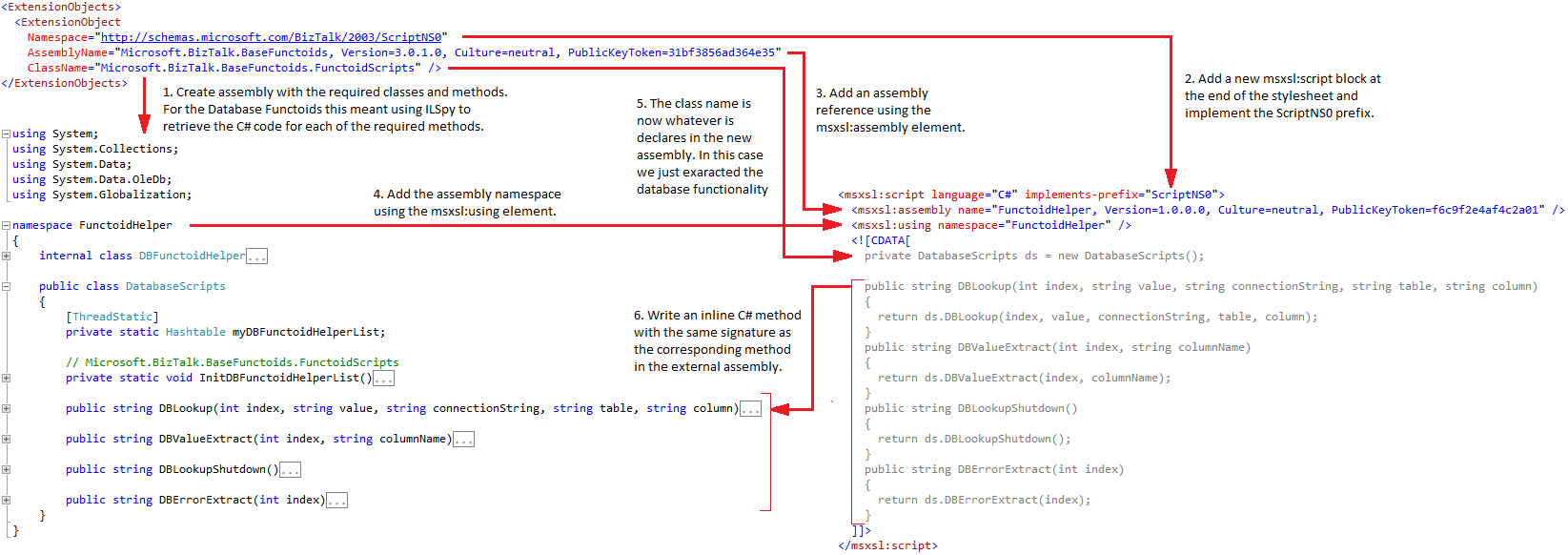Viewport: 1568px width, 555px height.
Task: Click 'private static Hashtable myDBFunctoidHelperList;' line
Action: (x=226, y=332)
